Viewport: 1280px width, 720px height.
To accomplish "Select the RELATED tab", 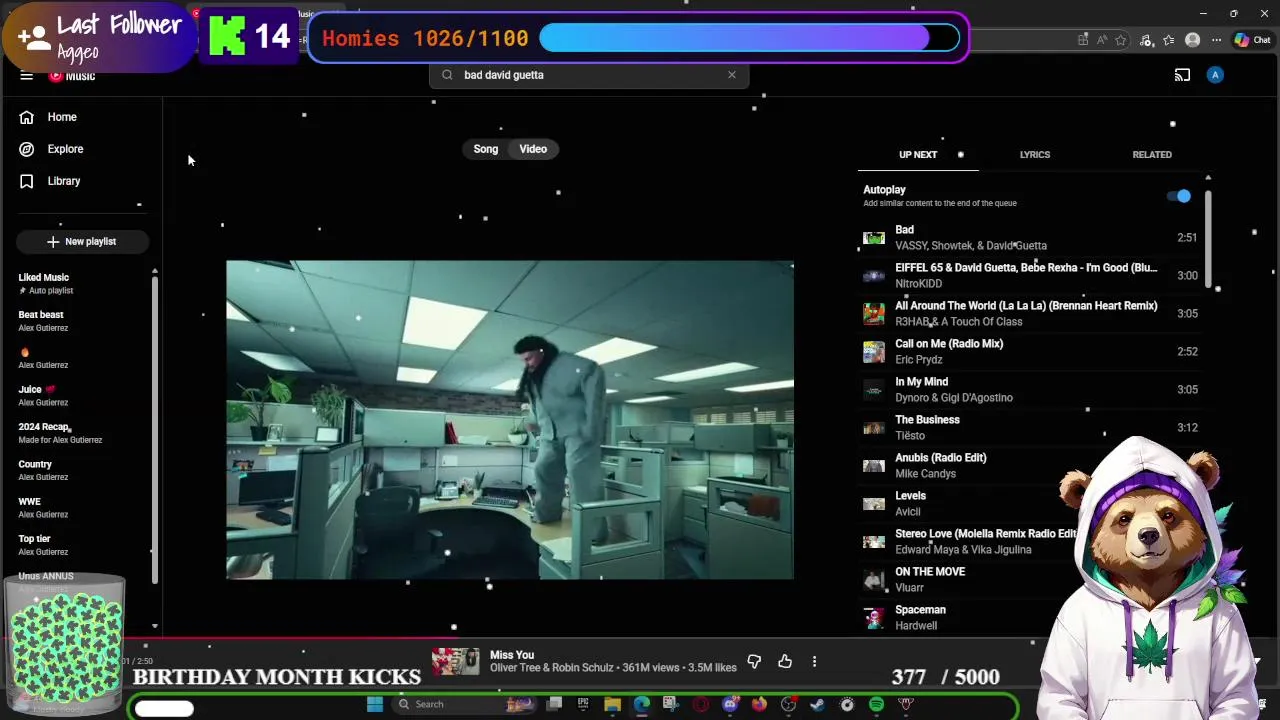I will click(1152, 155).
